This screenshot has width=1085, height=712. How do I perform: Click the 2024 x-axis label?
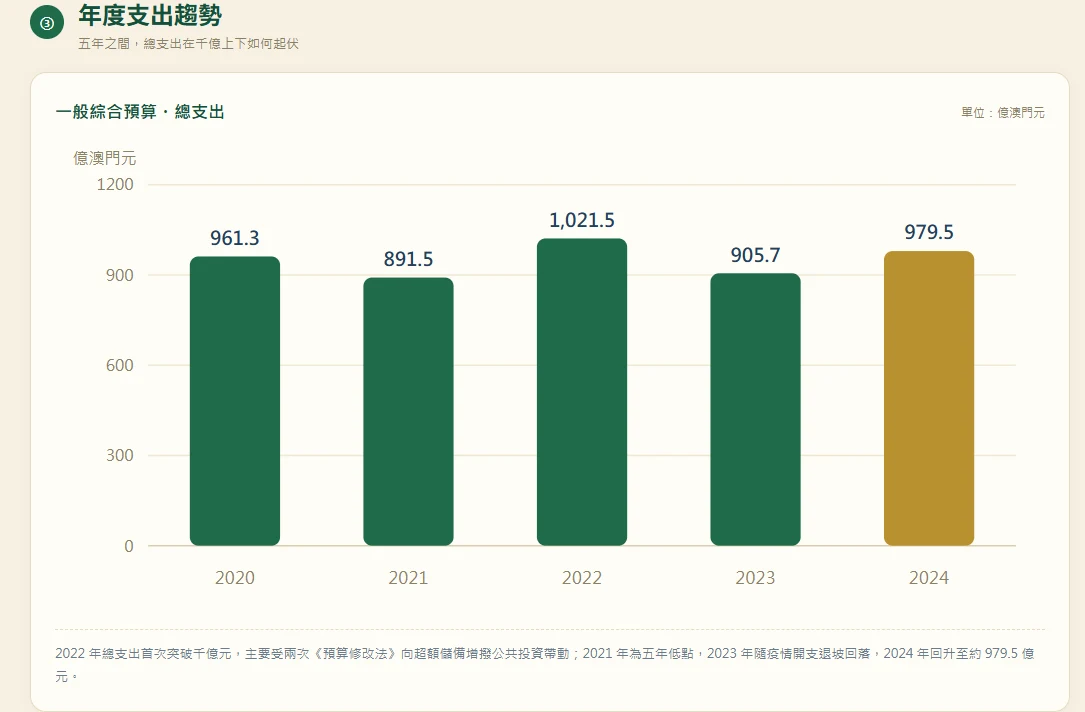929,578
